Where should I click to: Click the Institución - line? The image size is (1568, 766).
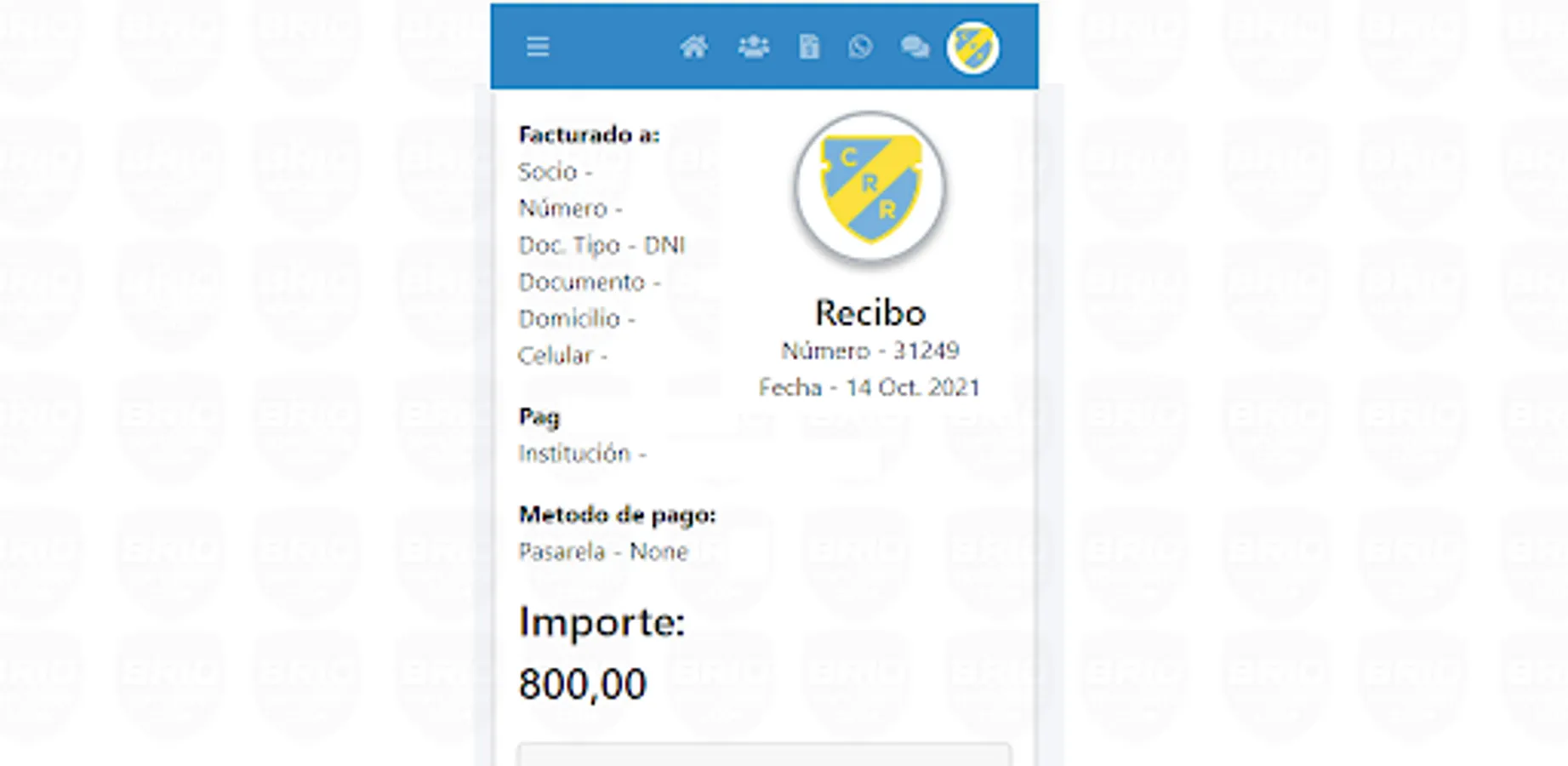[x=582, y=454]
